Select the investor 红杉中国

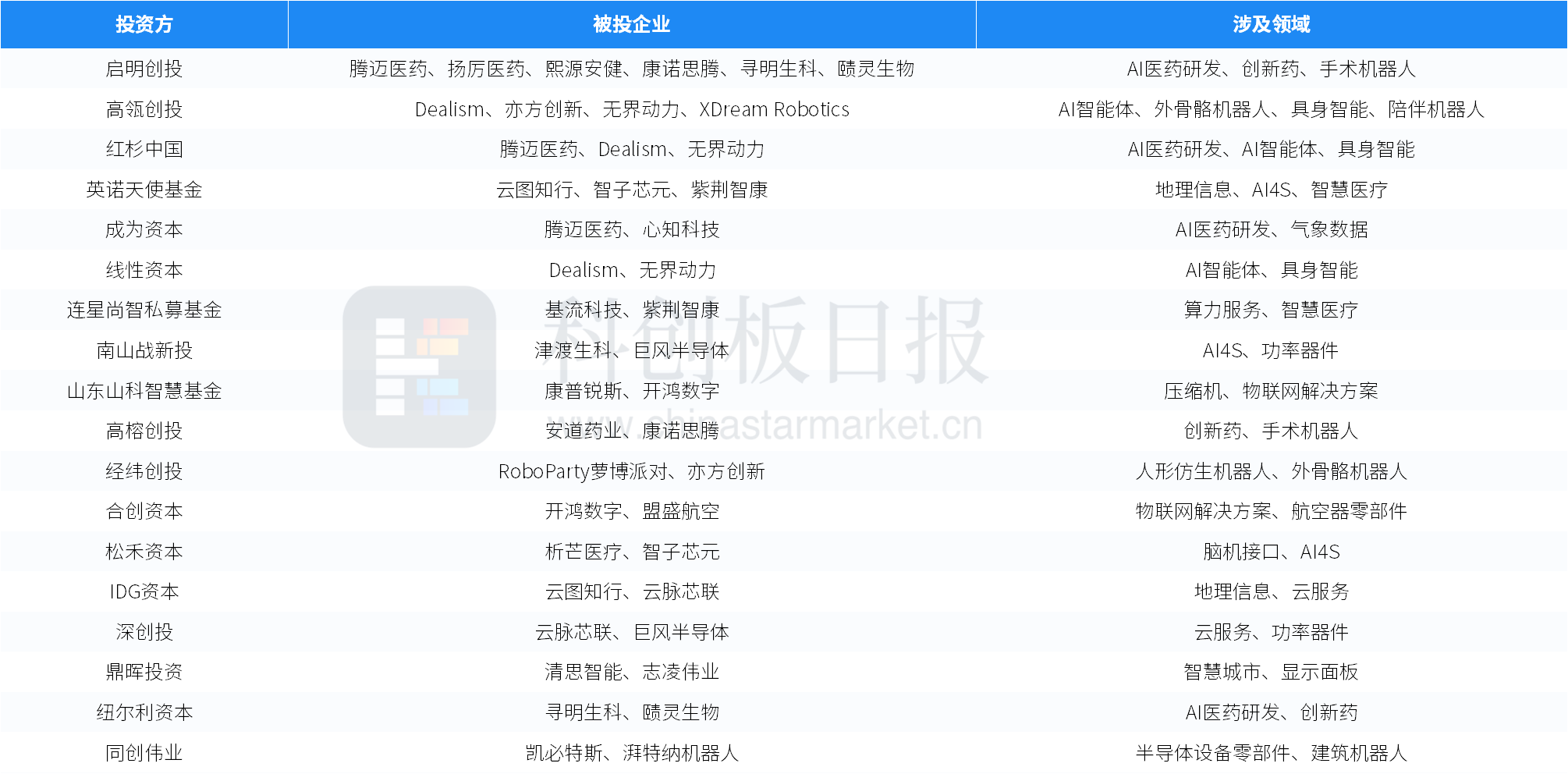[x=144, y=149]
